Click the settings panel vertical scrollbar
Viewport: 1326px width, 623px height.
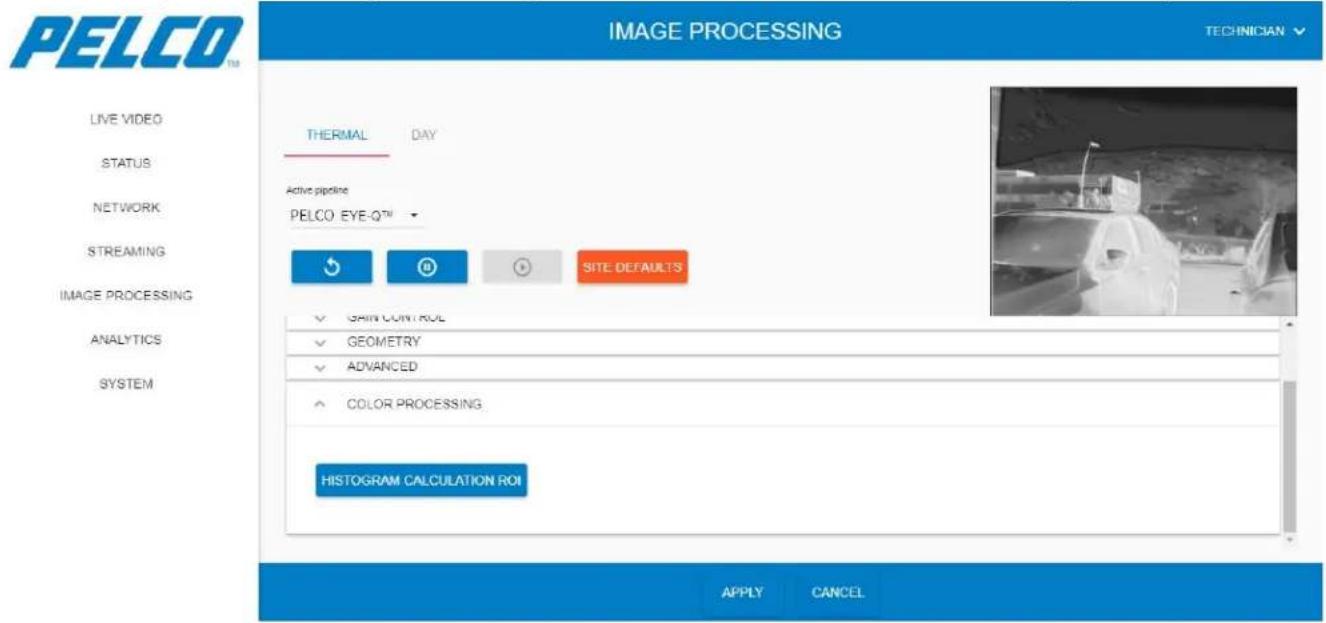[x=1289, y=456]
